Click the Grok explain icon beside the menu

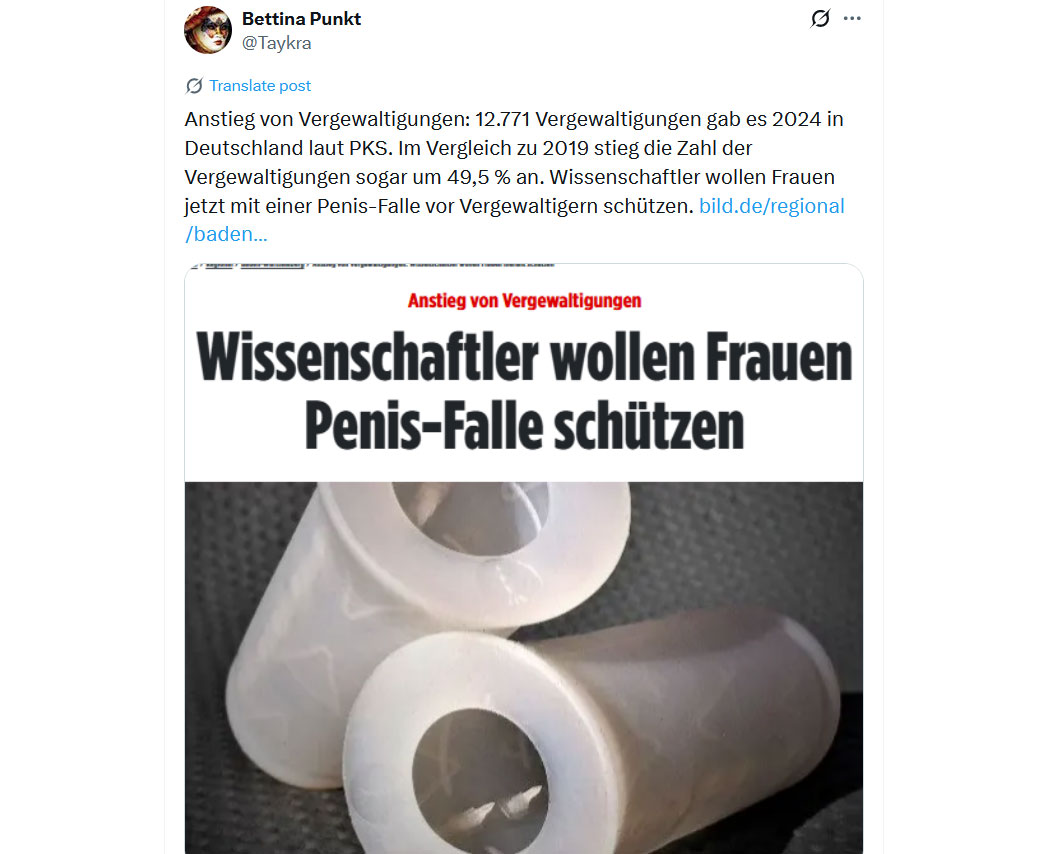coord(820,19)
